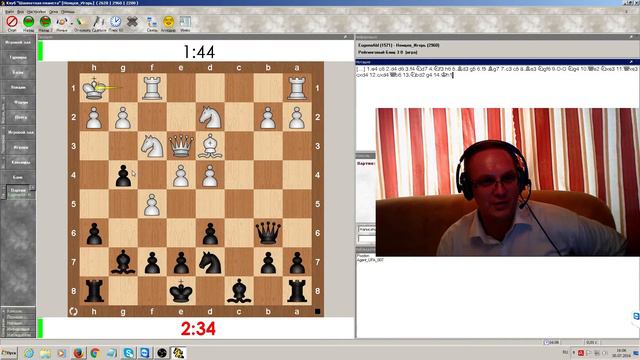Click the gray crossed X toolbar icon

click(132, 22)
